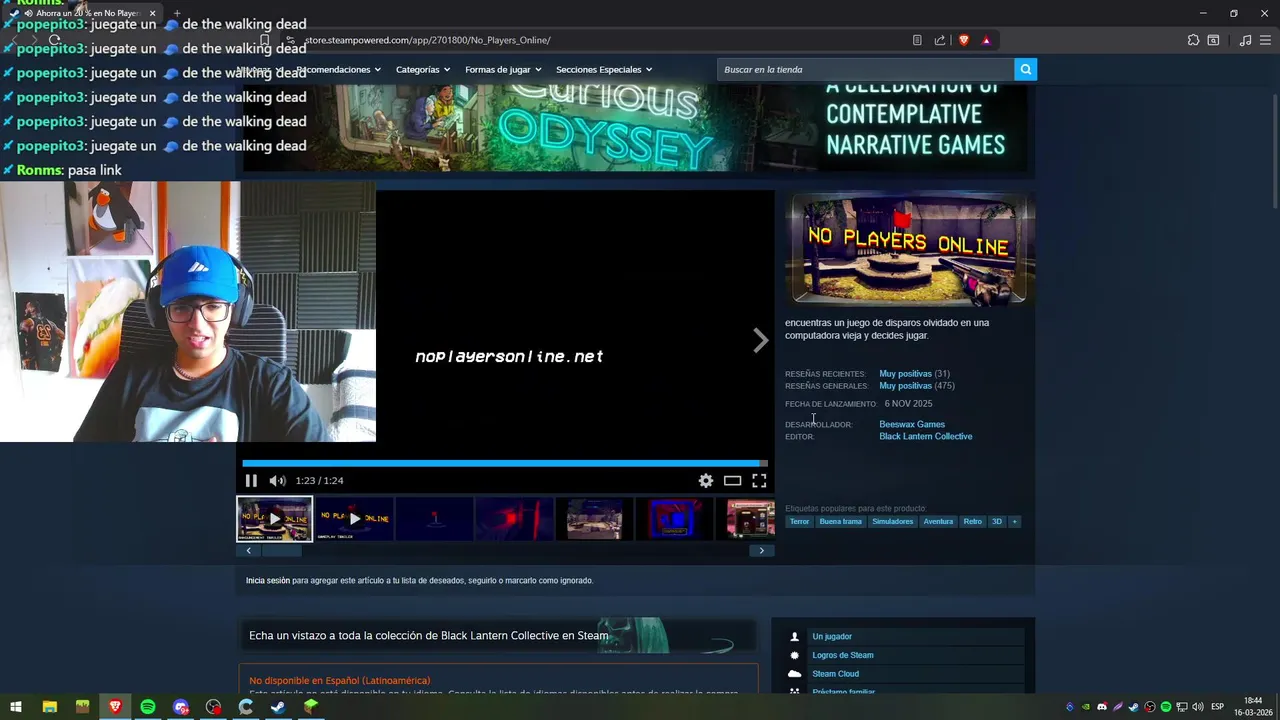1280x720 pixels.
Task: Click the video progress bar
Action: tap(505, 463)
